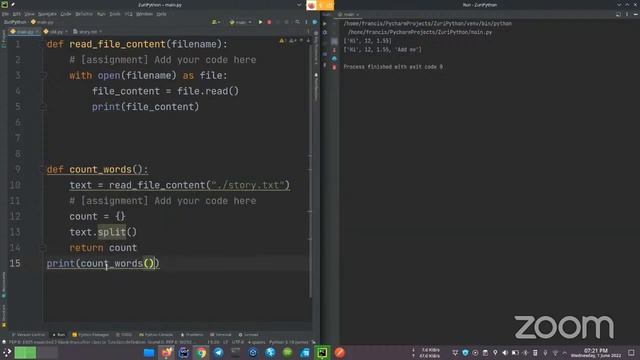Collapse the with-open block on line 3
Image resolution: width=640 pixels, height=360 pixels.
tap(43, 76)
